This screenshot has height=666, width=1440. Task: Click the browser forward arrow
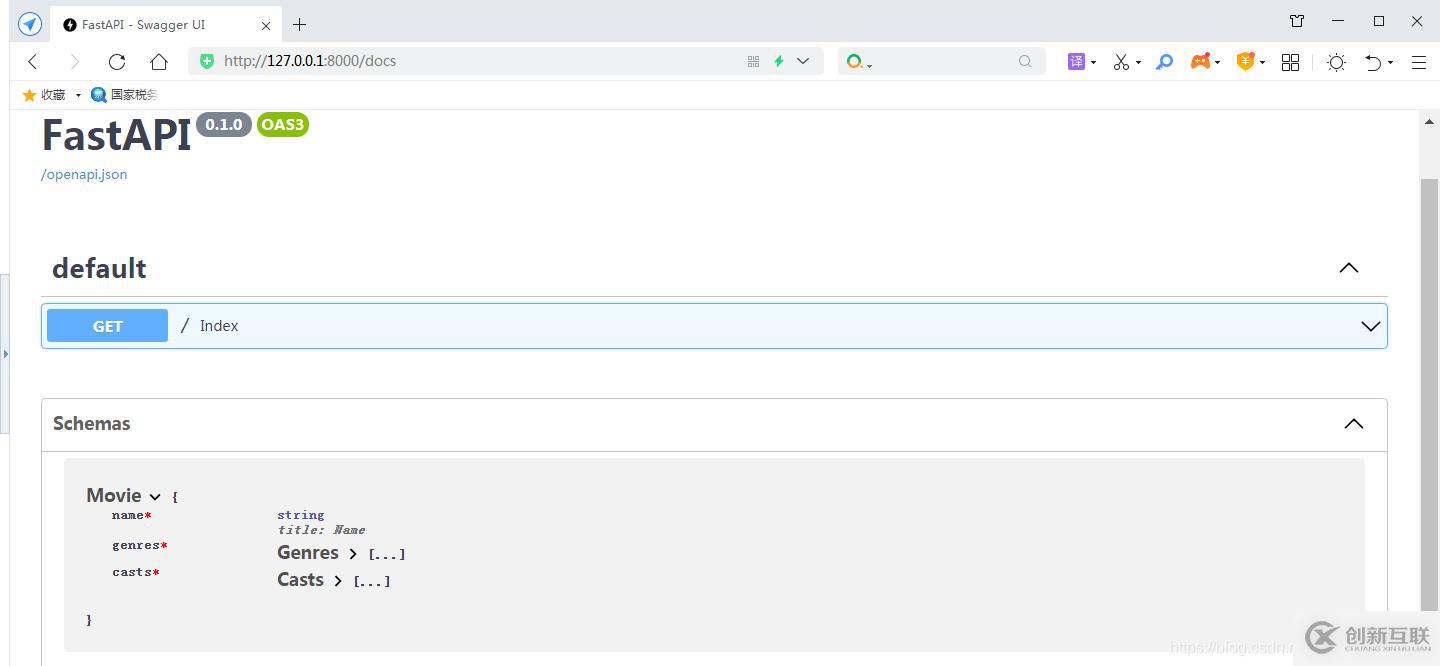(x=74, y=61)
